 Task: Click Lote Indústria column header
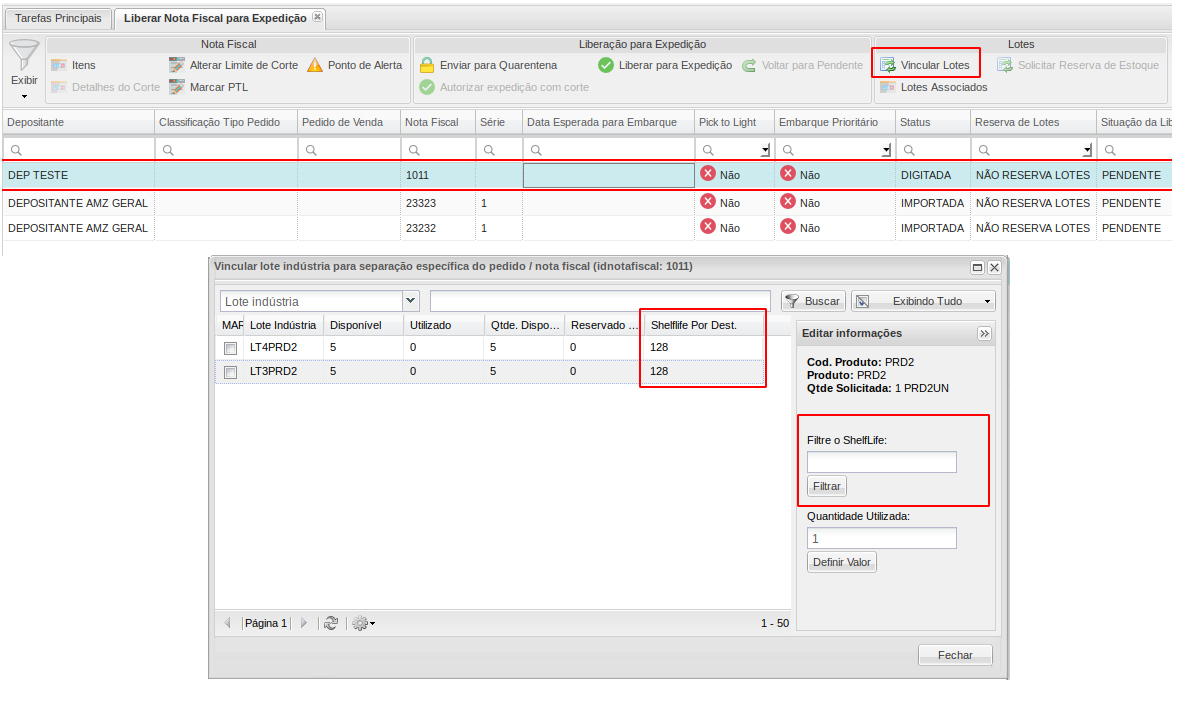[283, 325]
